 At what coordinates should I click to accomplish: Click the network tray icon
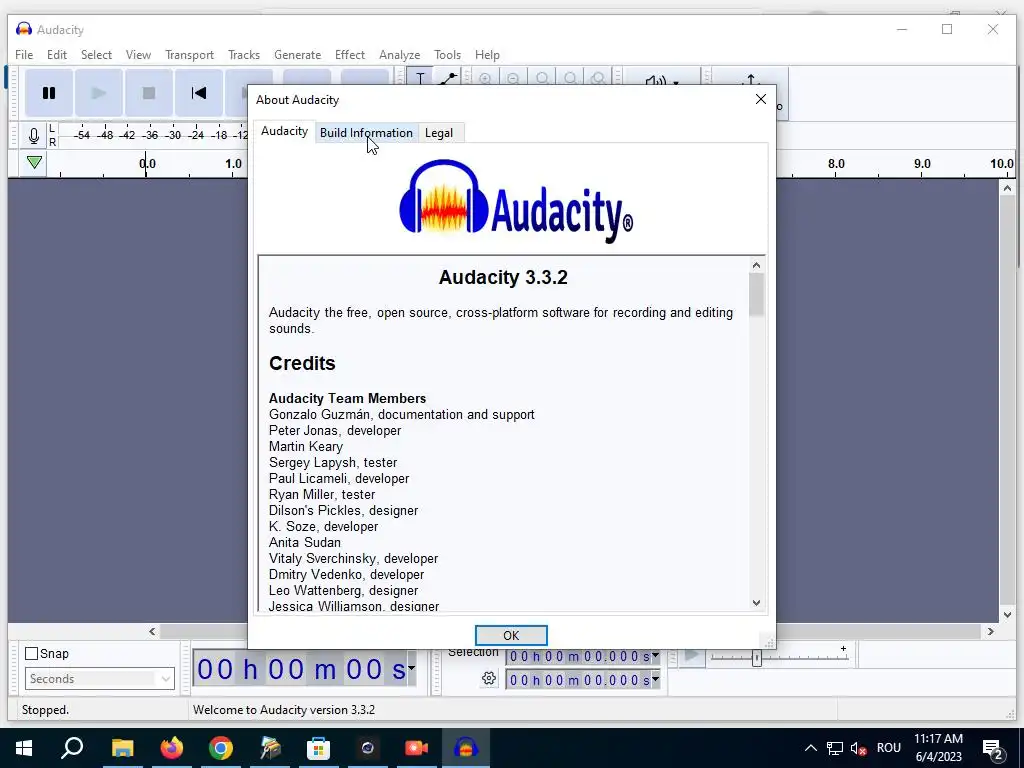pos(835,748)
